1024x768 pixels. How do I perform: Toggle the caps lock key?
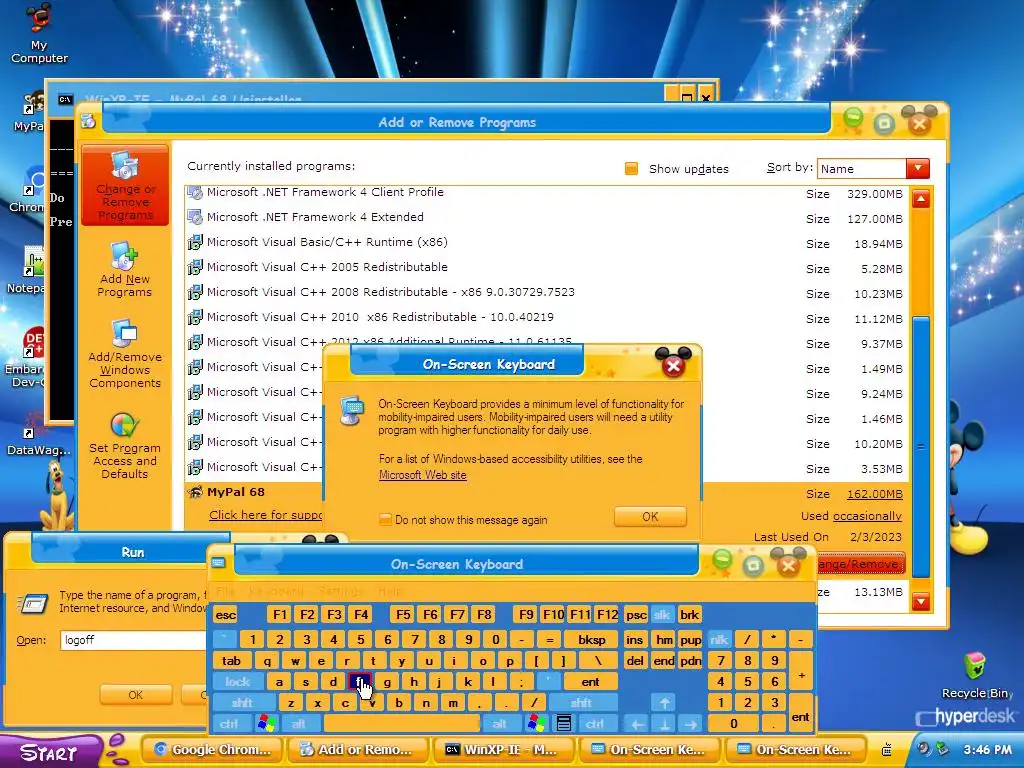(238, 682)
